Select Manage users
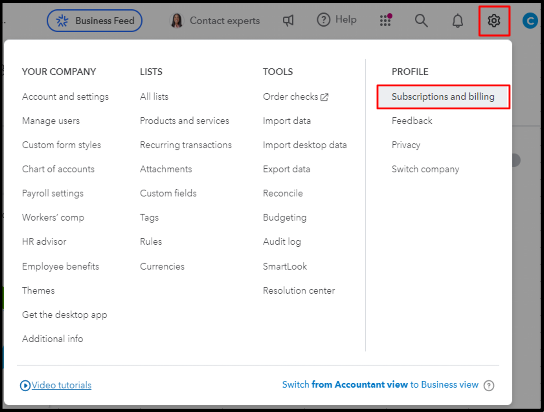The height and width of the screenshot is (412, 544). 51,121
